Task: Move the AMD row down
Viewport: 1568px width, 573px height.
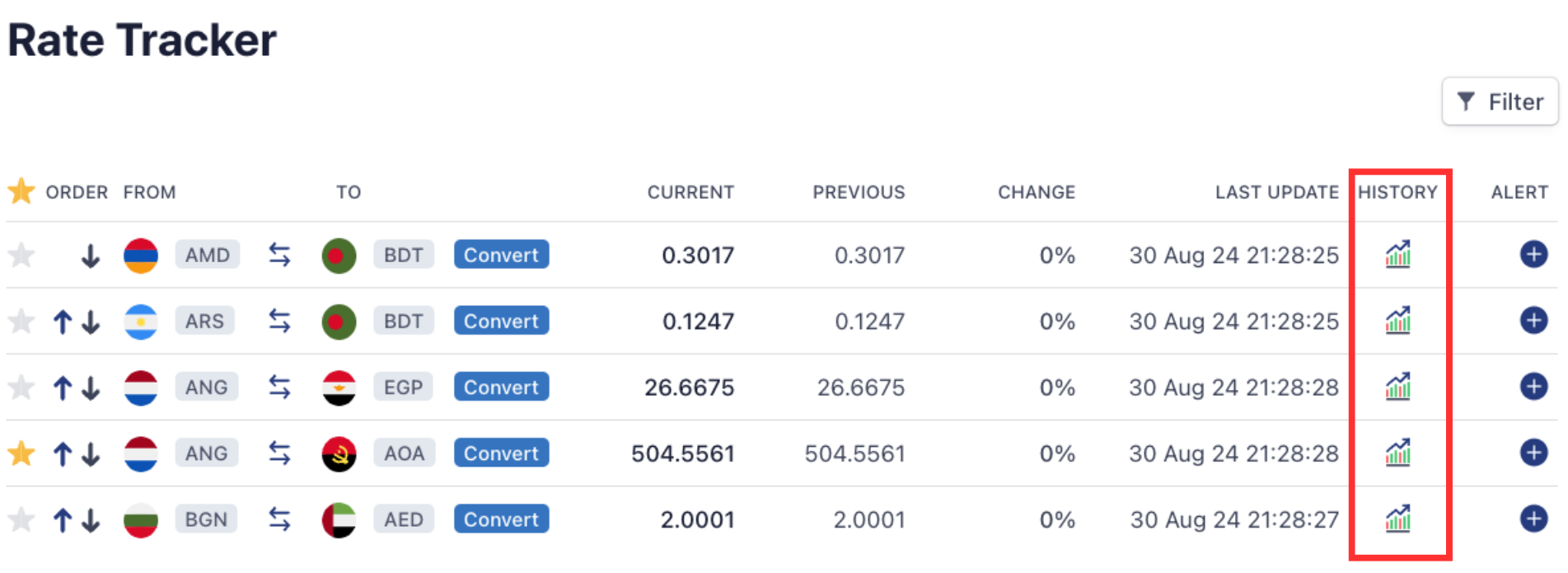Action: click(x=91, y=256)
